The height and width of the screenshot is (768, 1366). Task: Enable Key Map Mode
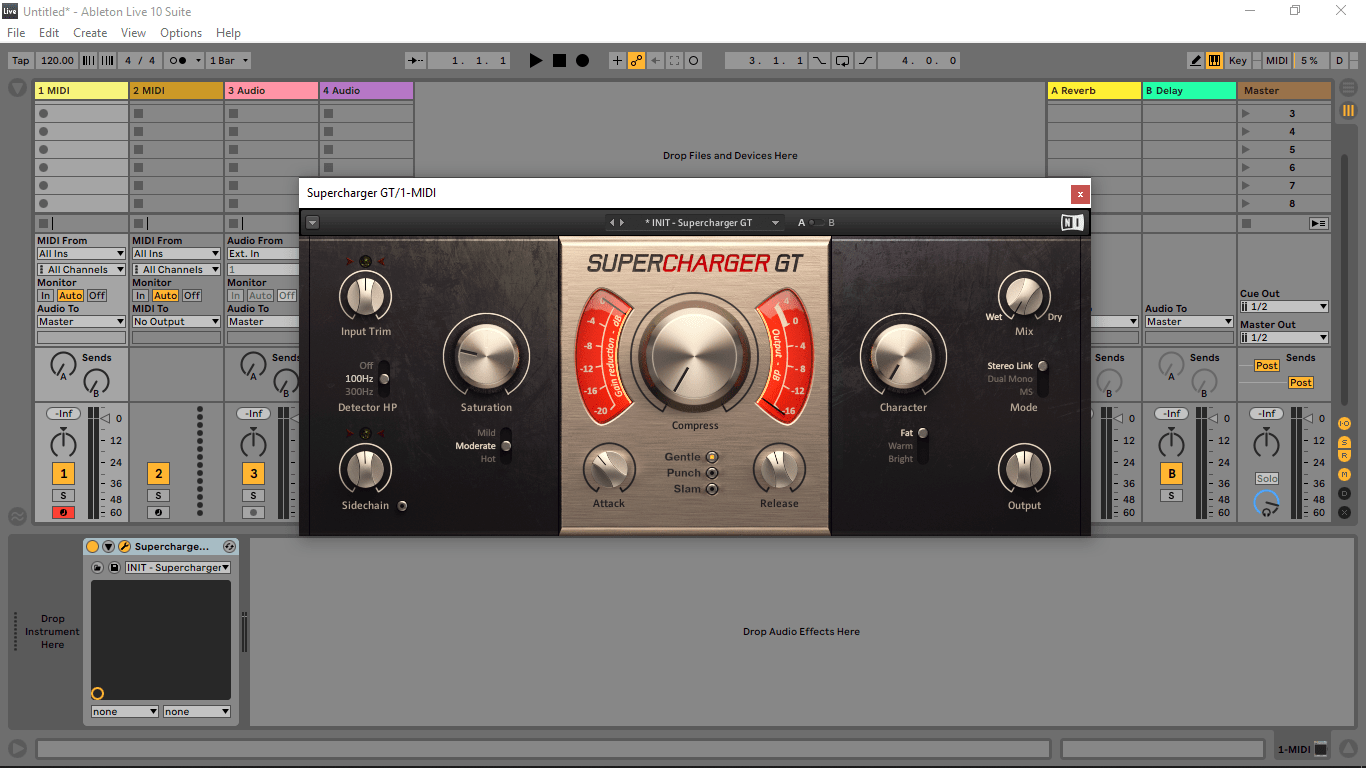click(x=1238, y=61)
